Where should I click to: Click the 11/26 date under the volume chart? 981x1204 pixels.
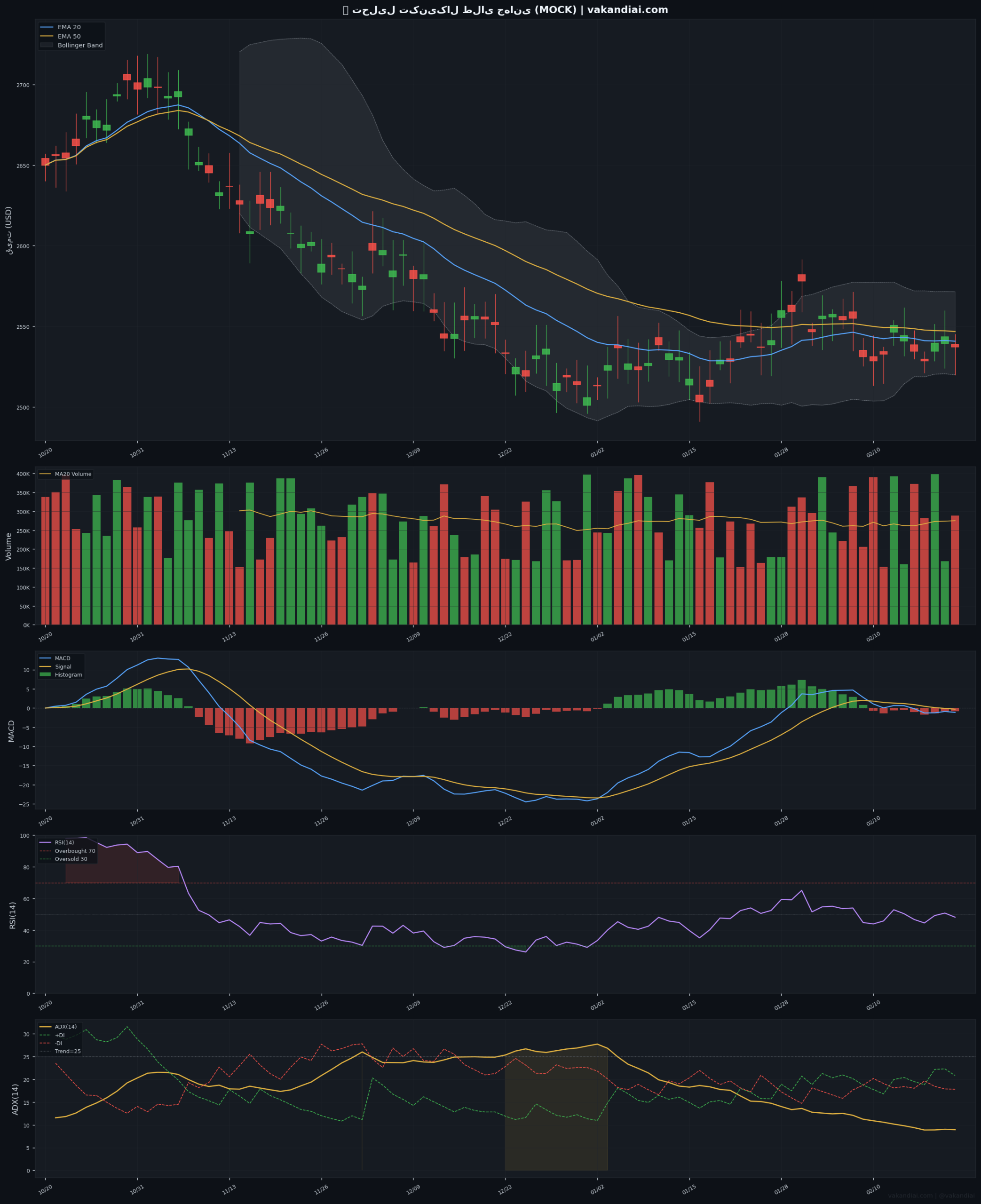(322, 637)
